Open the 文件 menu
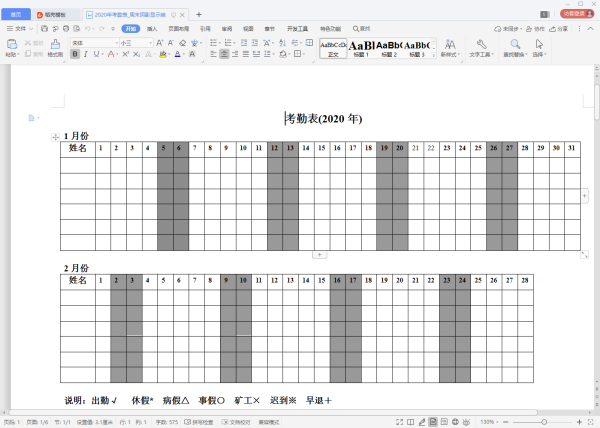Screen dimensions: 600x428 click(x=20, y=29)
